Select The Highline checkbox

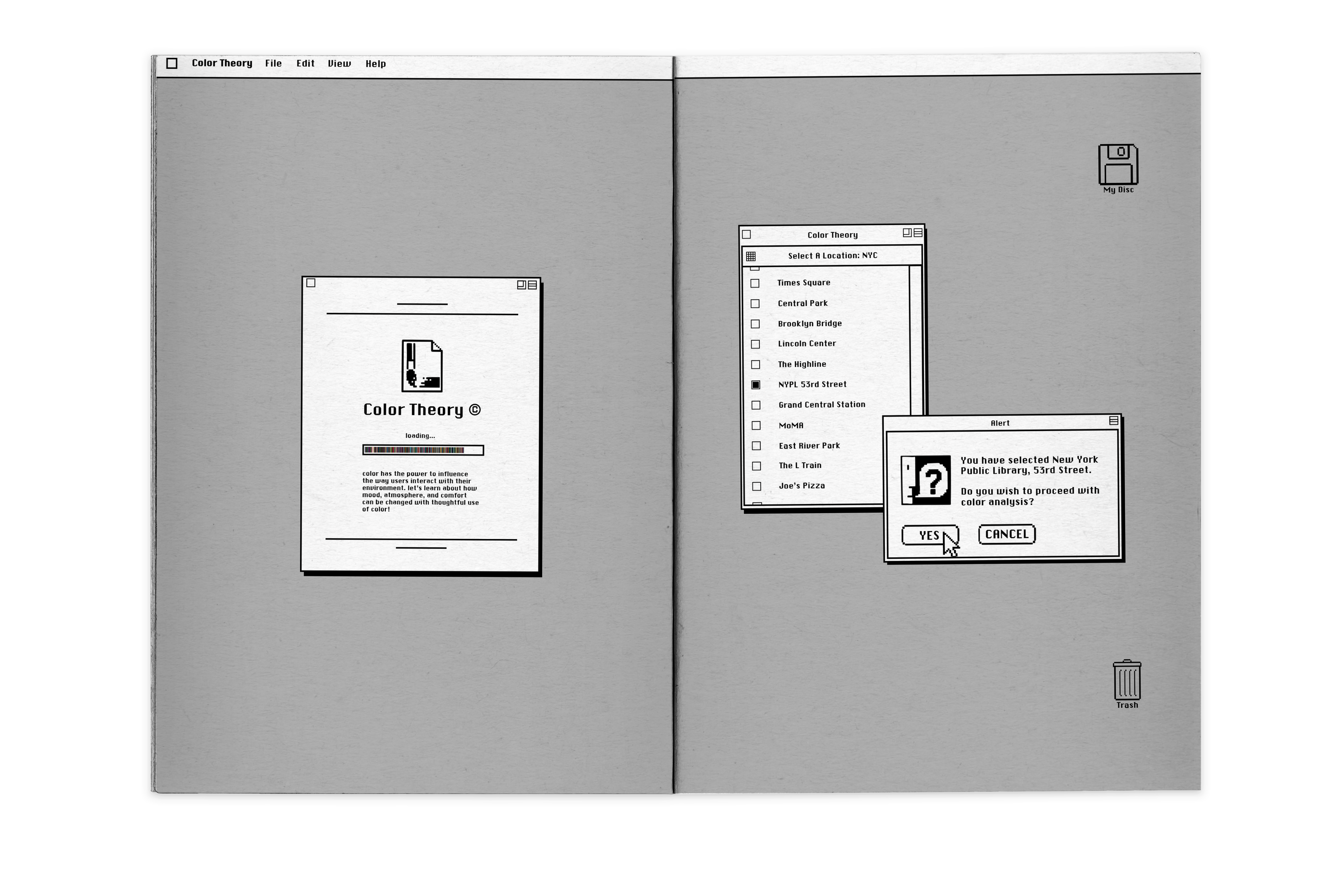coord(755,365)
